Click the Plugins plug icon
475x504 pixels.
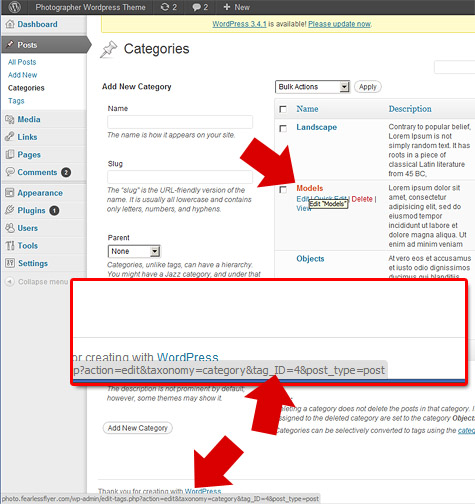(10, 210)
